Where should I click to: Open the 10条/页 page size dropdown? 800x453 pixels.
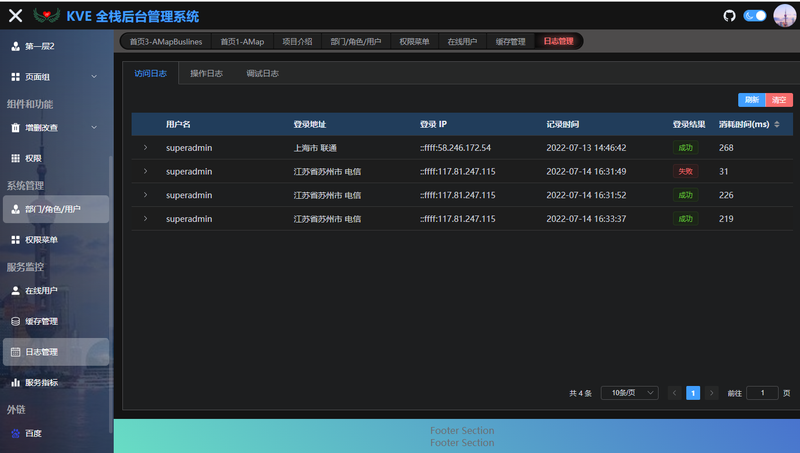[x=630, y=393]
